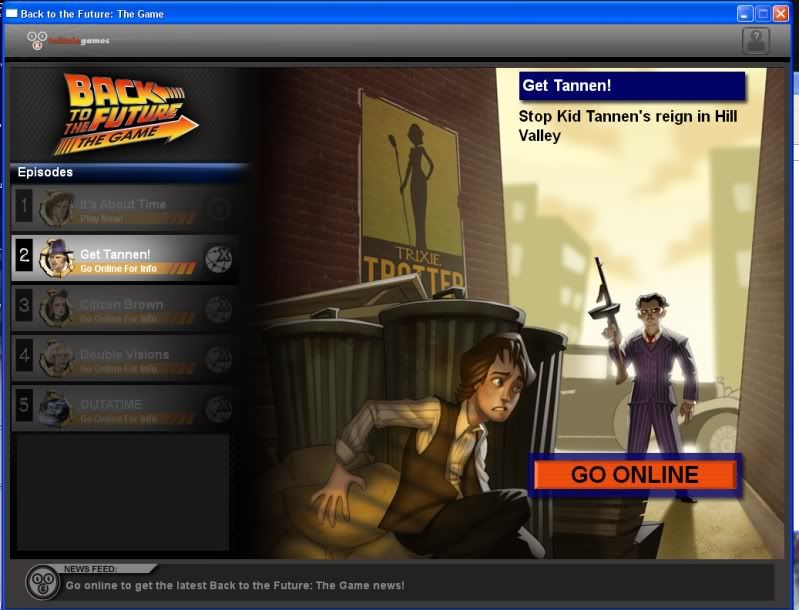
Task: Click the news feed message text
Action: pyautogui.click(x=235, y=586)
